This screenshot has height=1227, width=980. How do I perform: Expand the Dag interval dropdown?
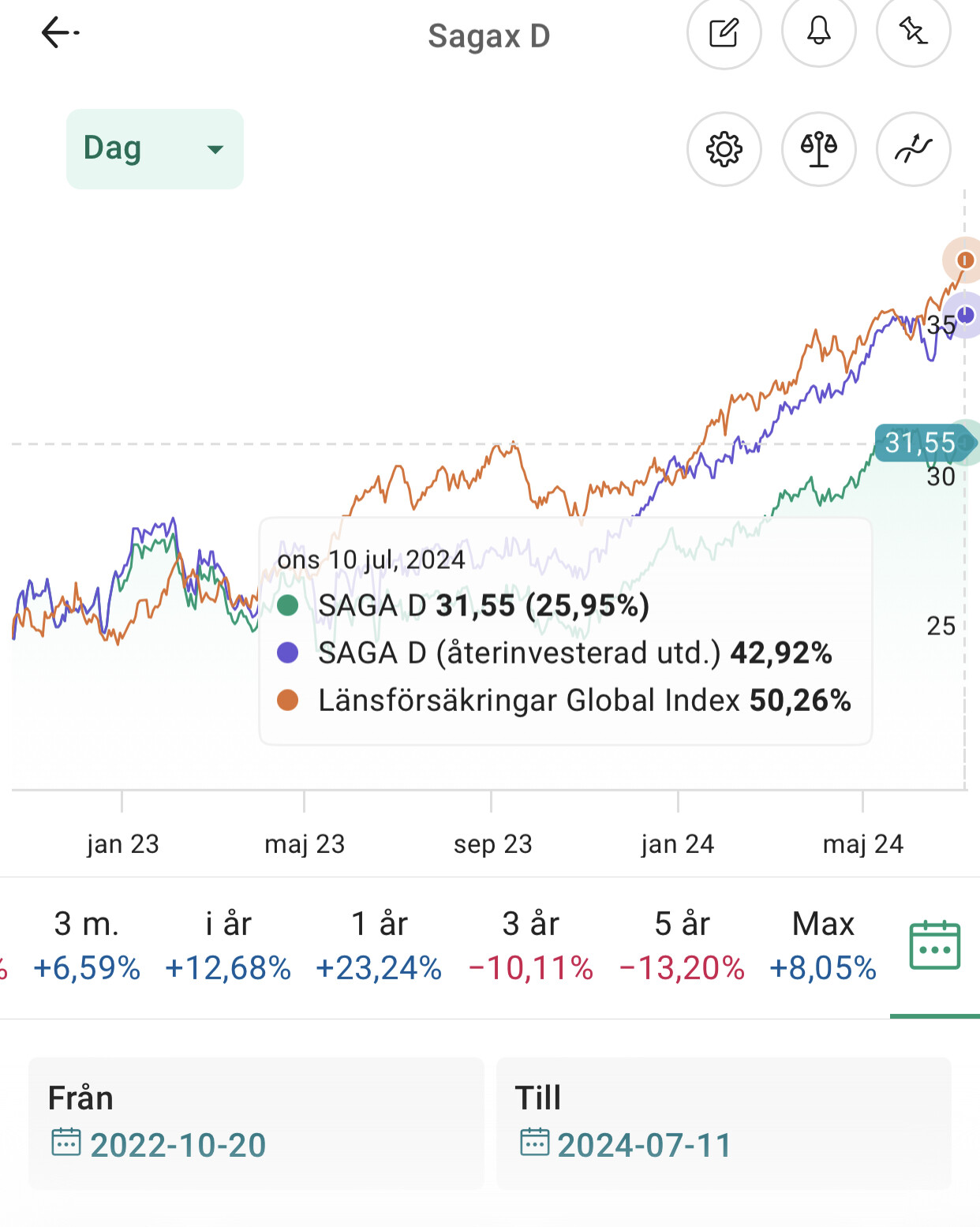tap(155, 149)
